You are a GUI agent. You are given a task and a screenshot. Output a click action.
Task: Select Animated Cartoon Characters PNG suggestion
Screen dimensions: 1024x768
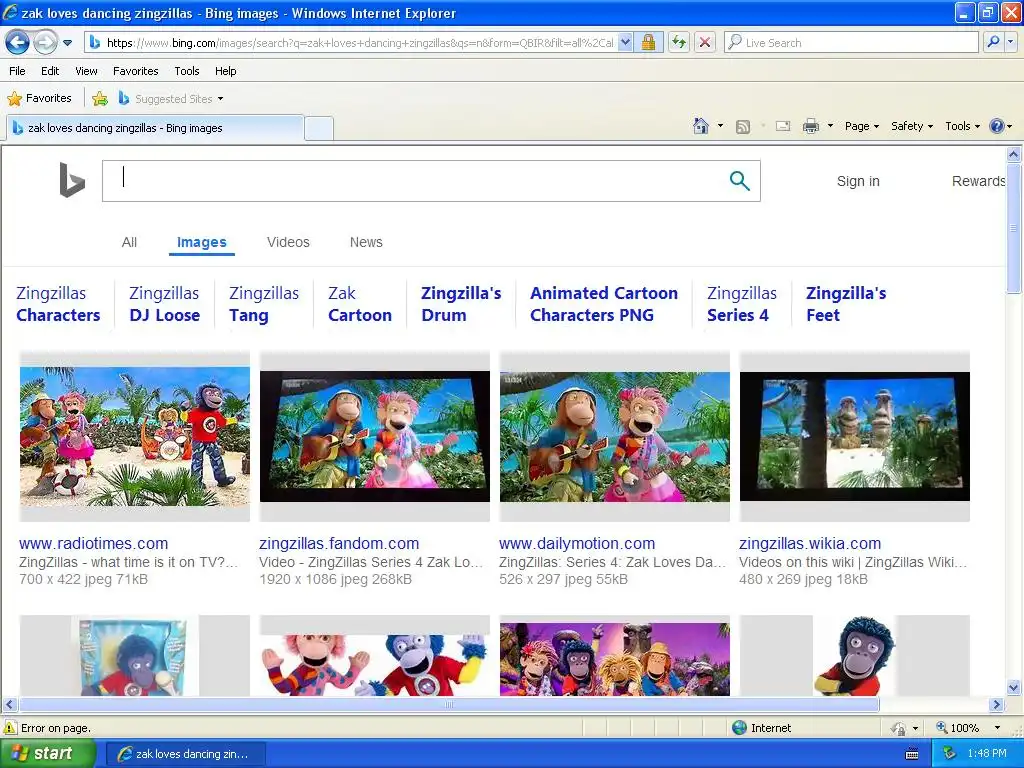(603, 304)
